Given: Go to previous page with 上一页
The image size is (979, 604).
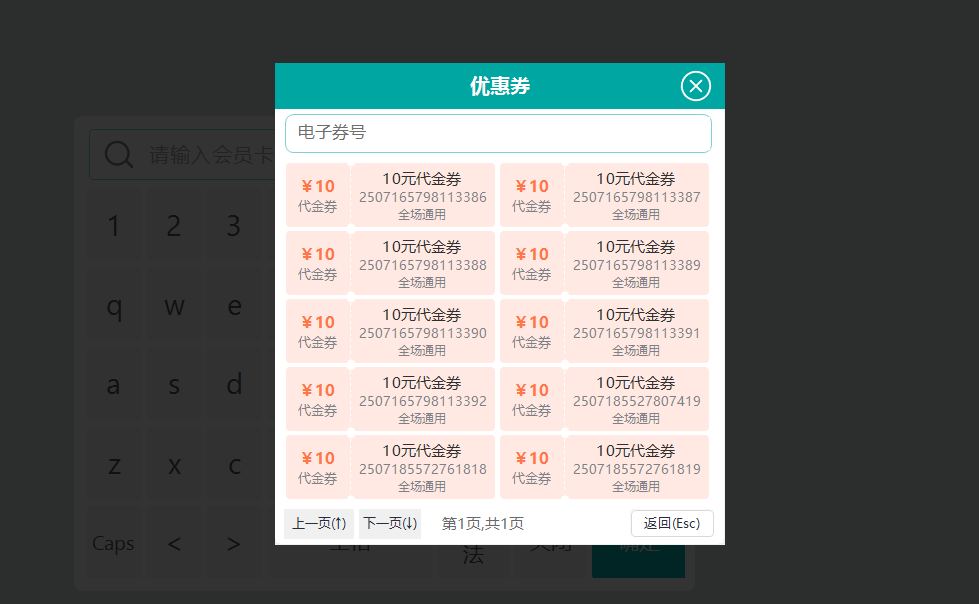Looking at the screenshot, I should pos(319,524).
